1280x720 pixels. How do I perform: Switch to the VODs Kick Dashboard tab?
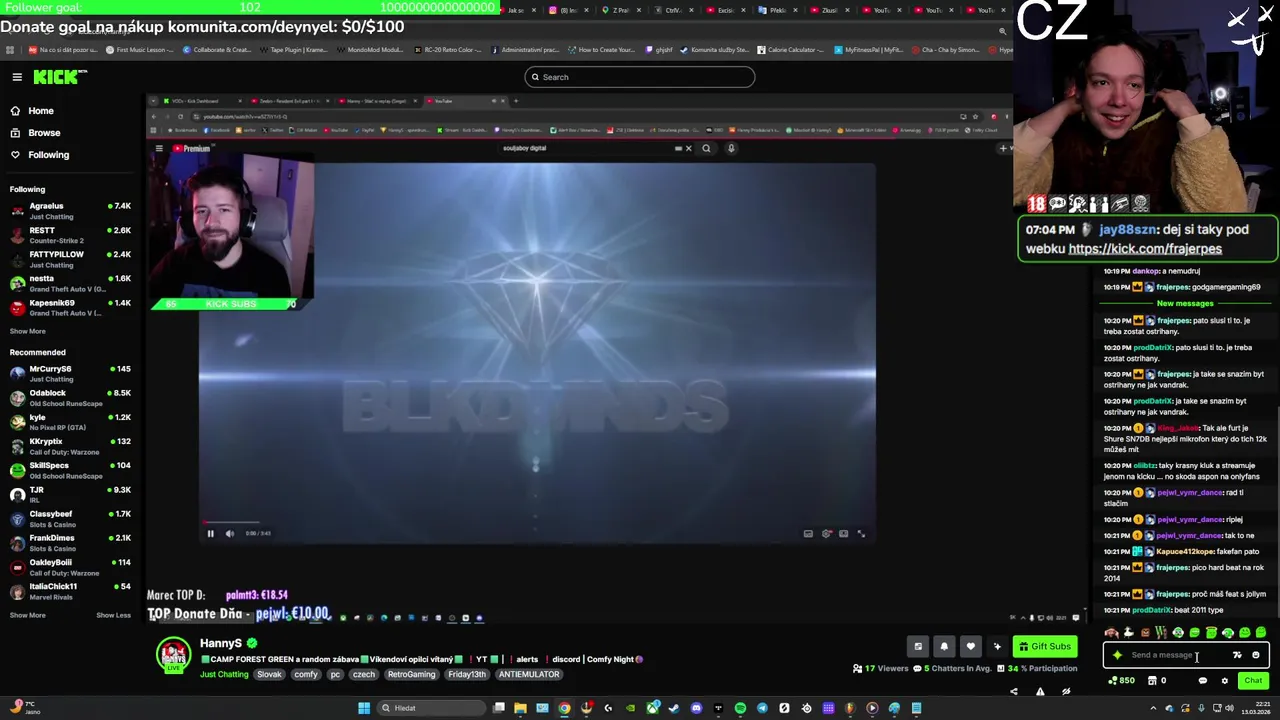click(x=205, y=101)
